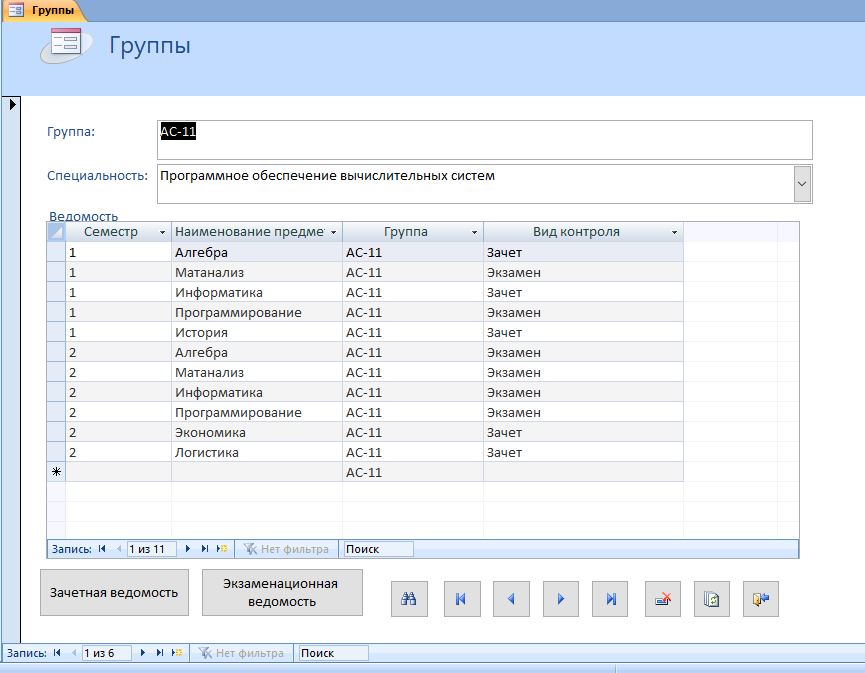The image size is (865, 673).
Task: Click the История cell
Action: coord(257,333)
